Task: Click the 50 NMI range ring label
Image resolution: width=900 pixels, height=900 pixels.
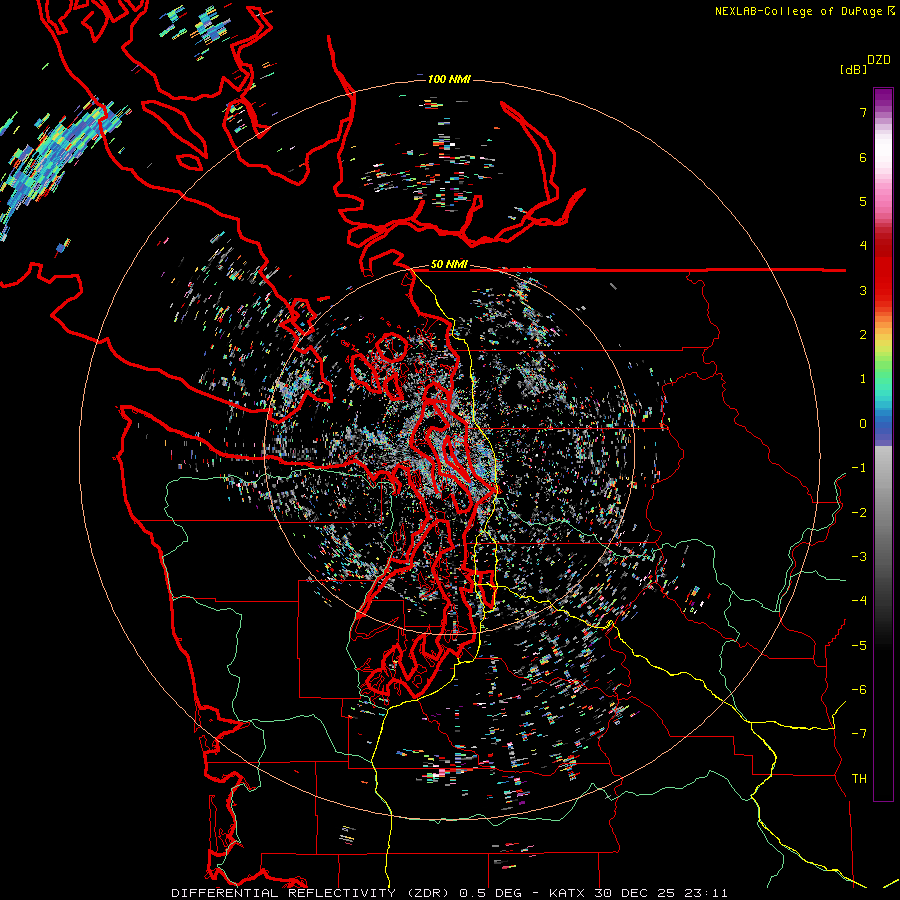Action: coord(449,265)
